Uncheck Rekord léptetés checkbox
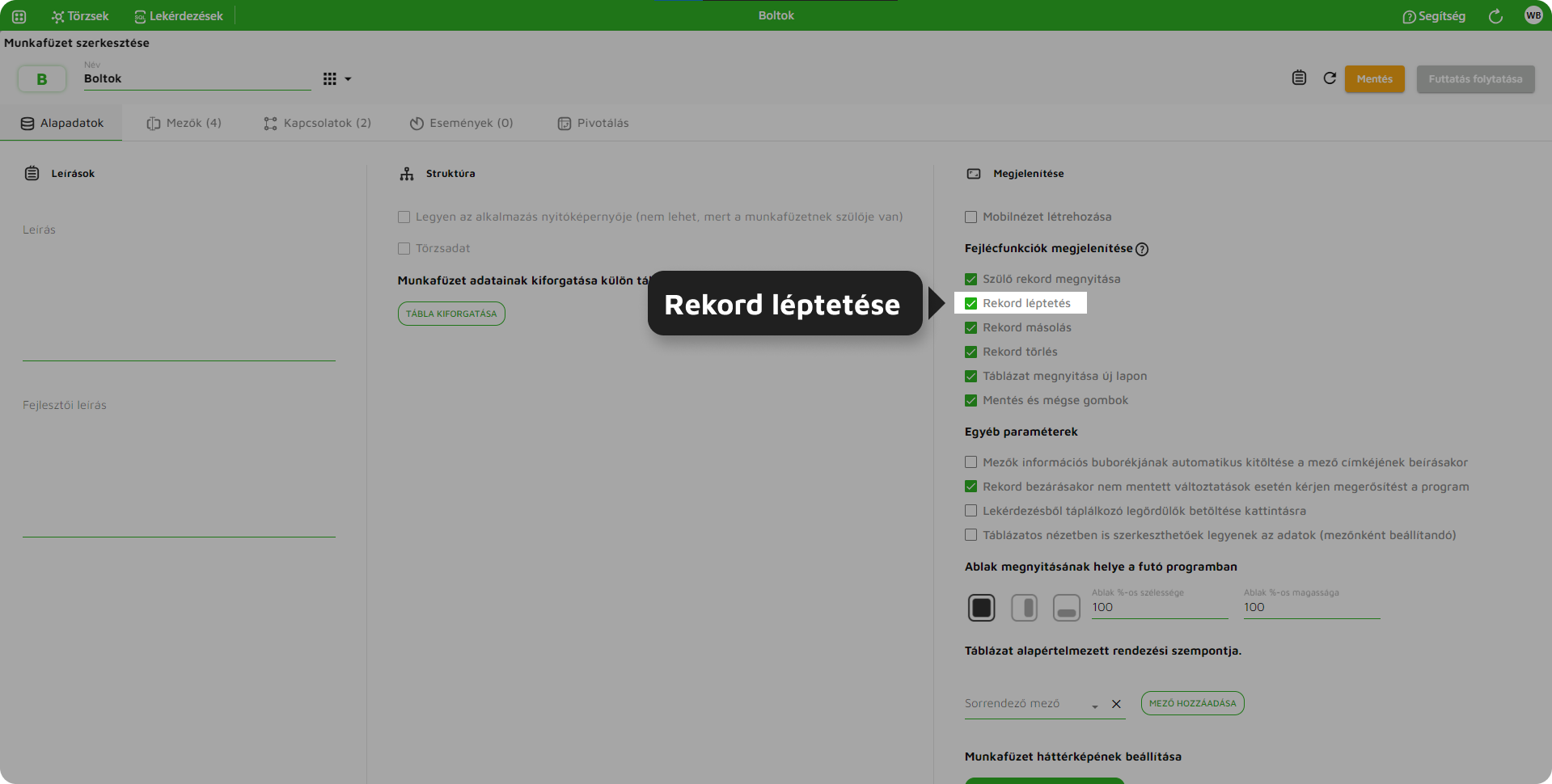 point(971,303)
